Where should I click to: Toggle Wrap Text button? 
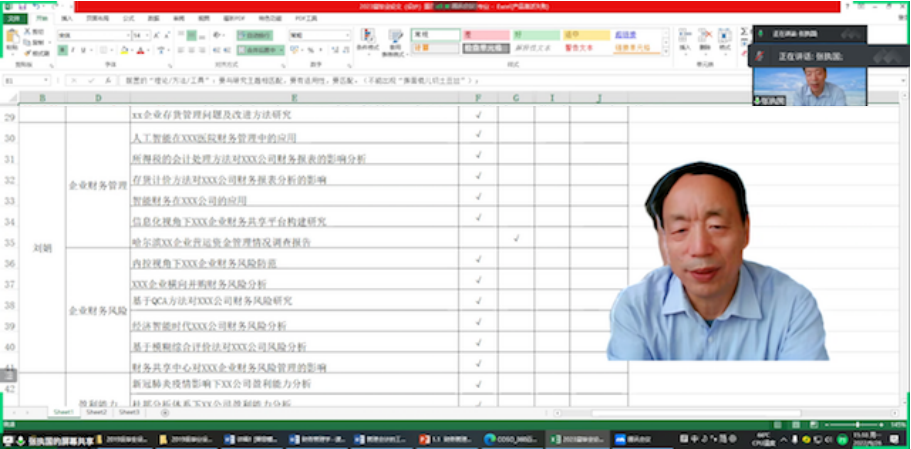(254, 35)
